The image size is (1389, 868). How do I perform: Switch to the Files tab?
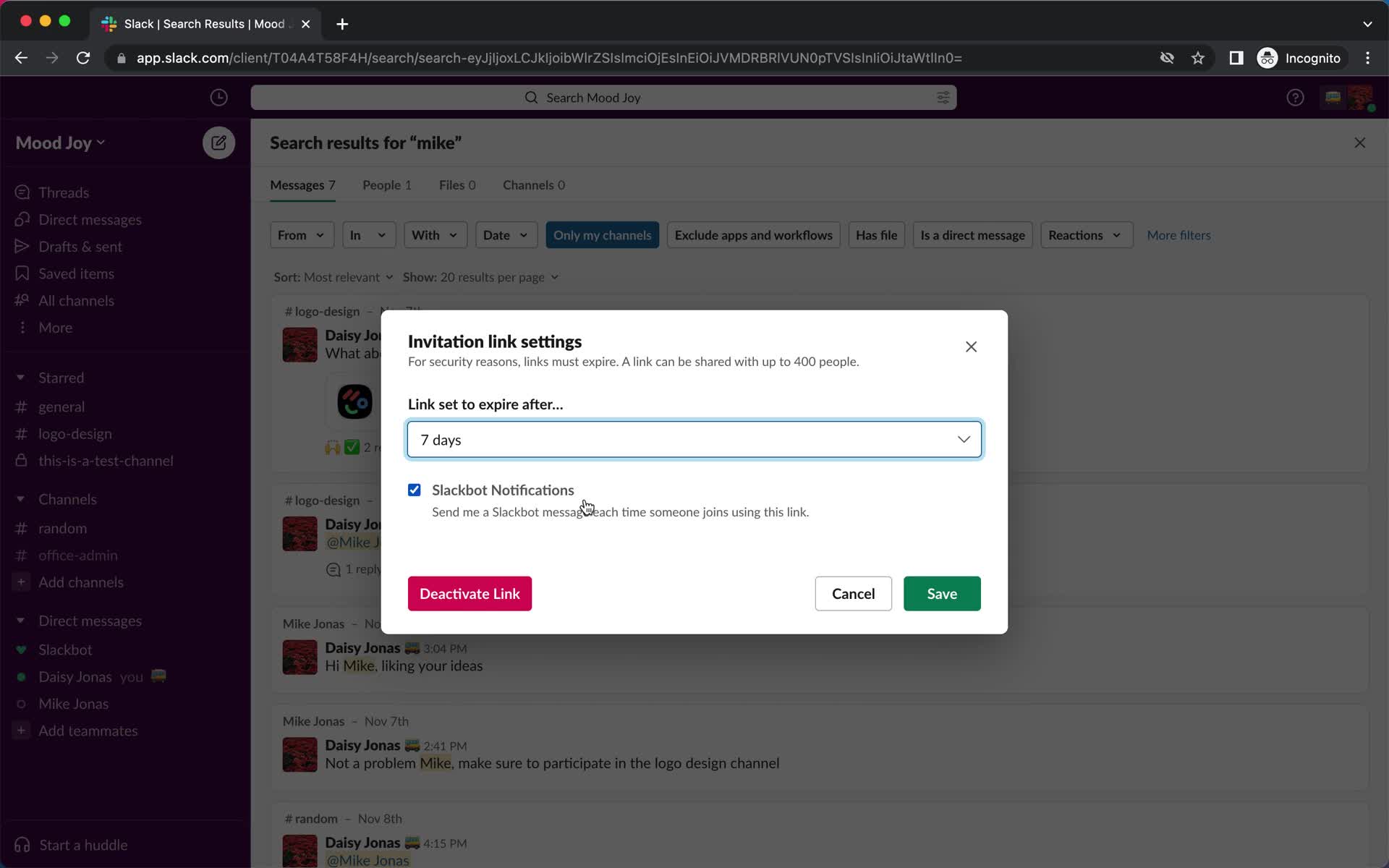click(457, 184)
